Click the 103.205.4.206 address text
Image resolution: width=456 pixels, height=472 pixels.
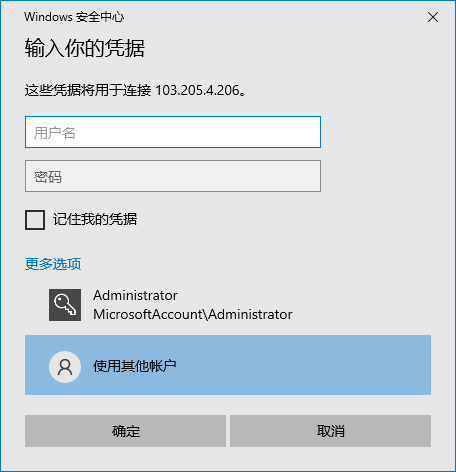[198, 90]
